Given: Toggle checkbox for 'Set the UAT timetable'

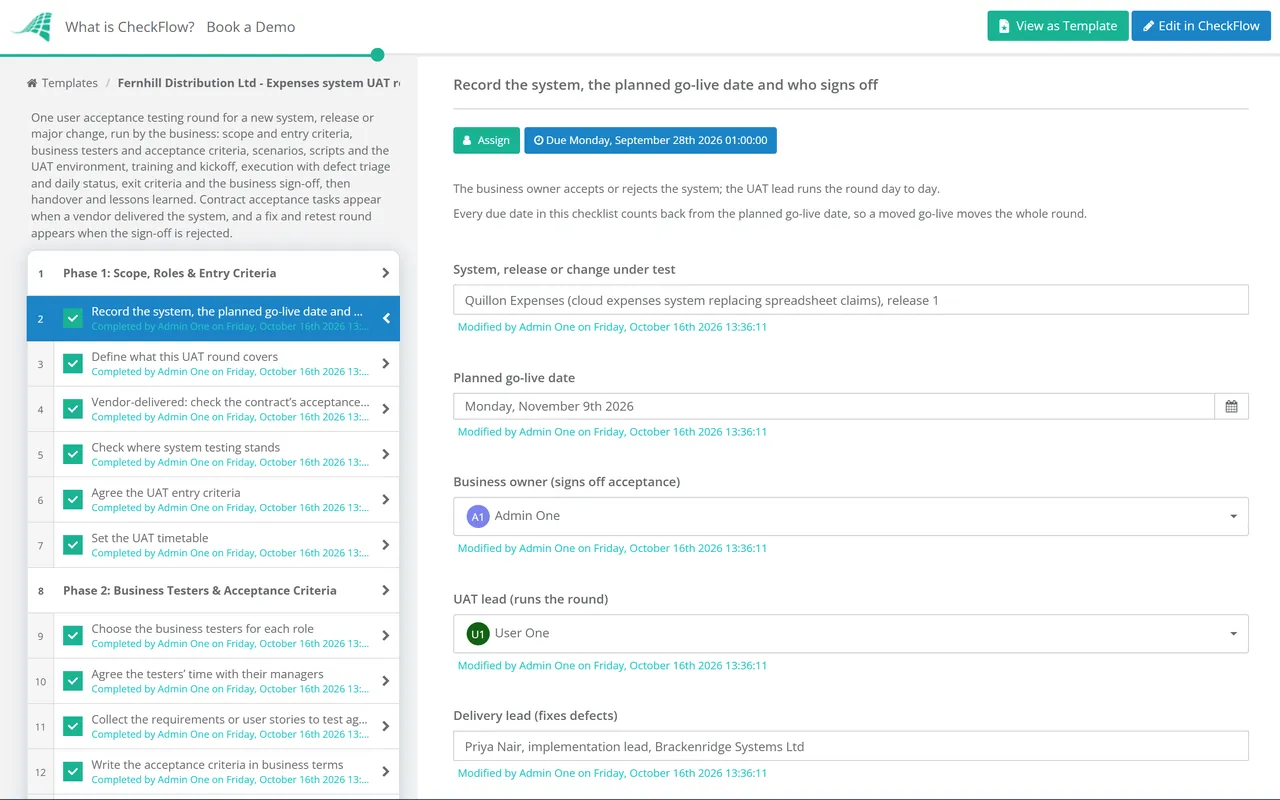Looking at the screenshot, I should click(73, 545).
